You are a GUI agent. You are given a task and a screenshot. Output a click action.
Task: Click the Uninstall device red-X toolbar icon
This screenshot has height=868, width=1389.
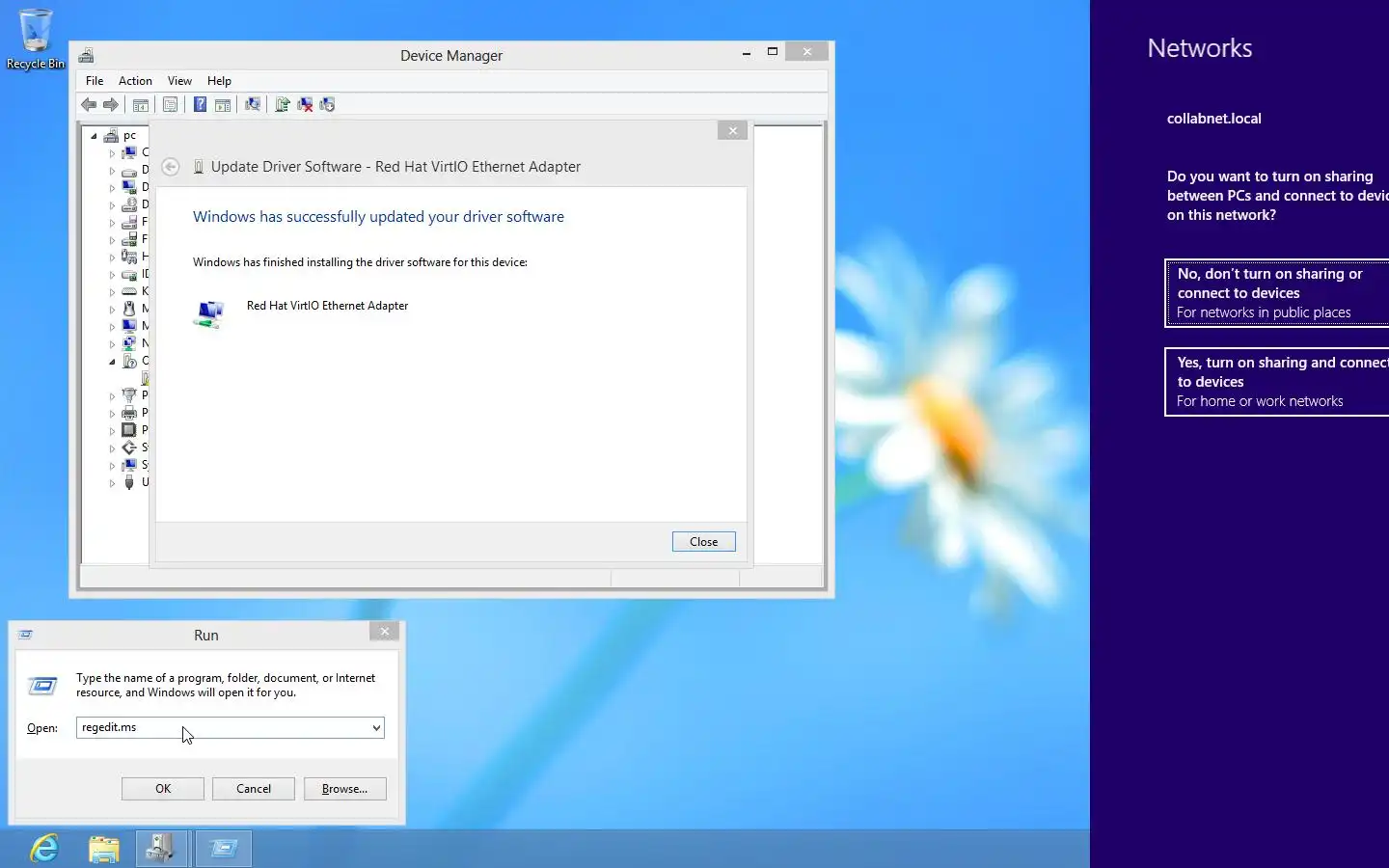click(x=305, y=104)
